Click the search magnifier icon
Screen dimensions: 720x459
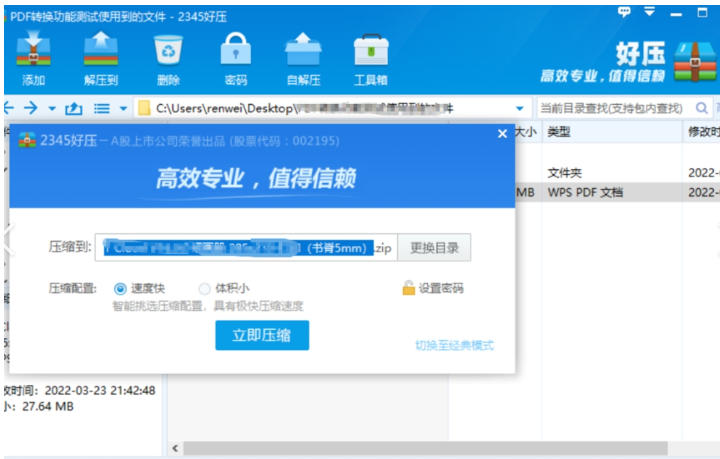point(701,108)
